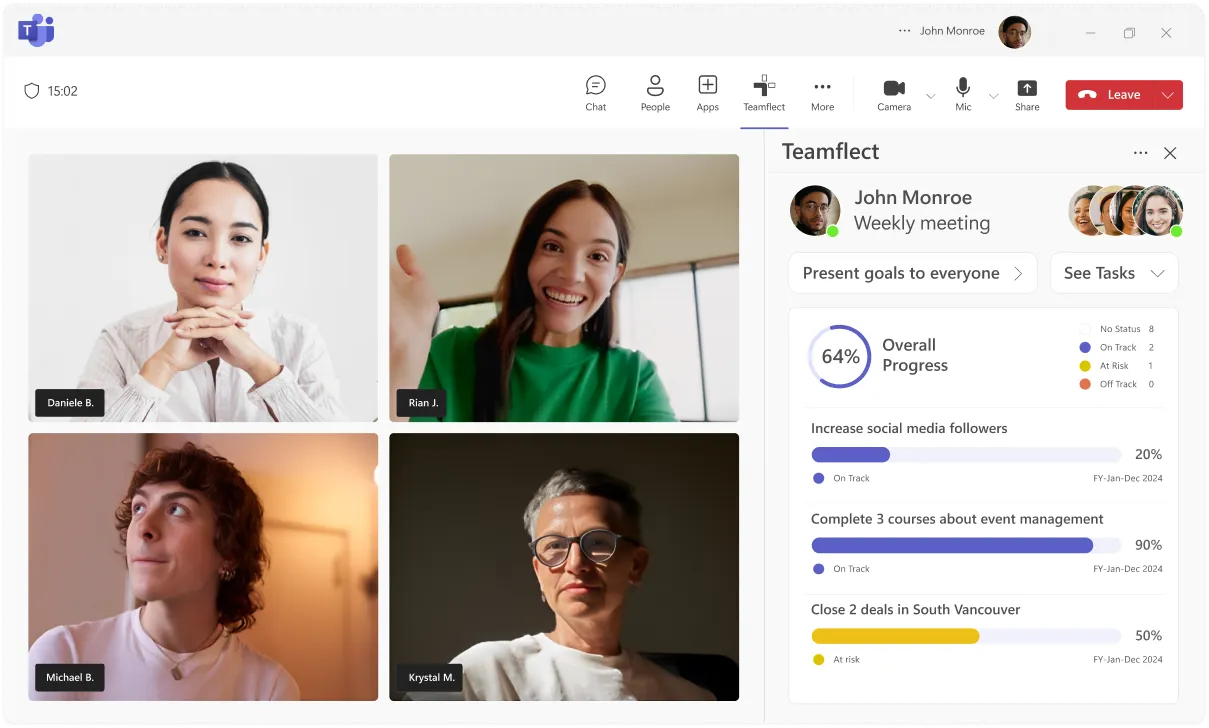
Task: Open goal Close 2 deals in South Vancouver
Action: 915,609
